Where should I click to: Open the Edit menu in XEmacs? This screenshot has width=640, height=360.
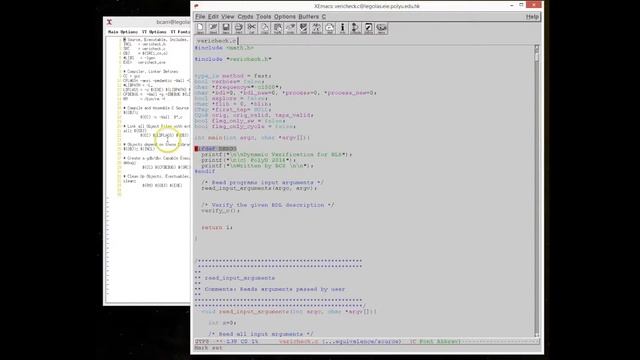213,17
